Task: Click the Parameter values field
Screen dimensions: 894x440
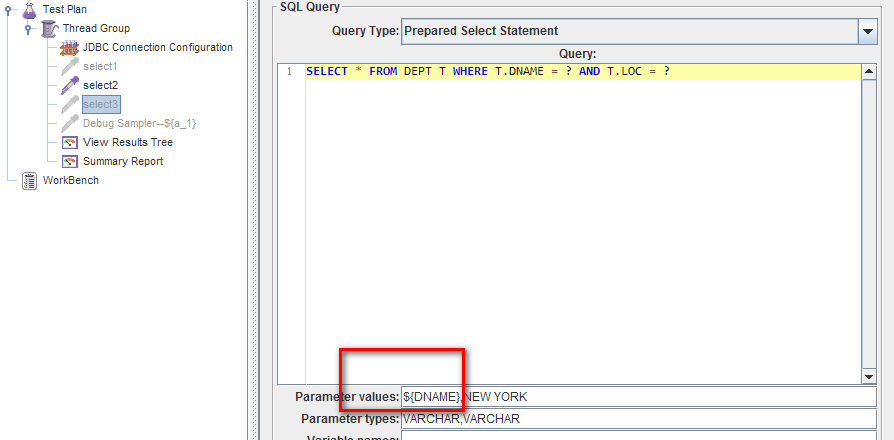Action: 637,397
